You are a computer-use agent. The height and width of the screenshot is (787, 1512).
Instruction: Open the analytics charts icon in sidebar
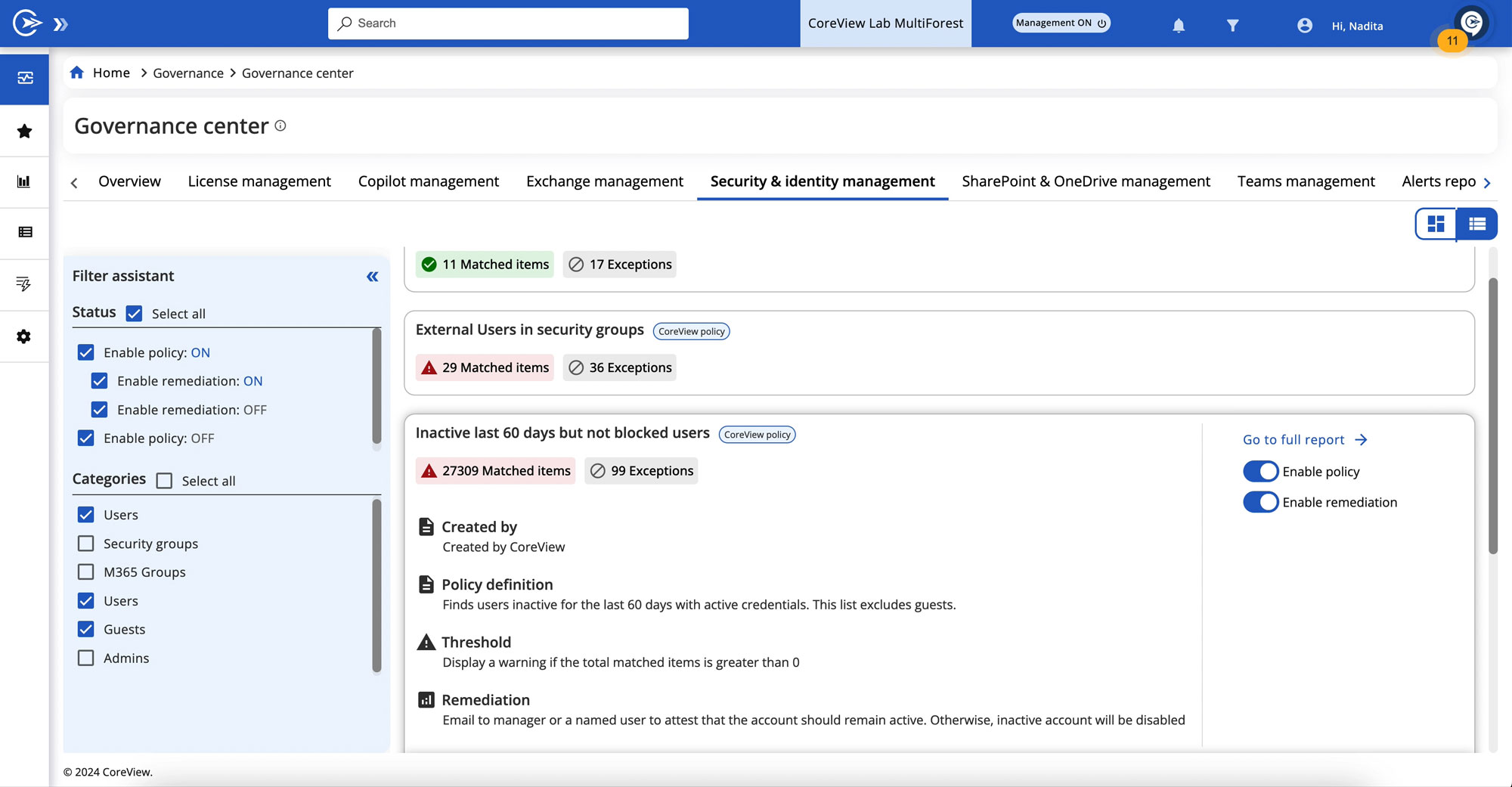(x=24, y=181)
